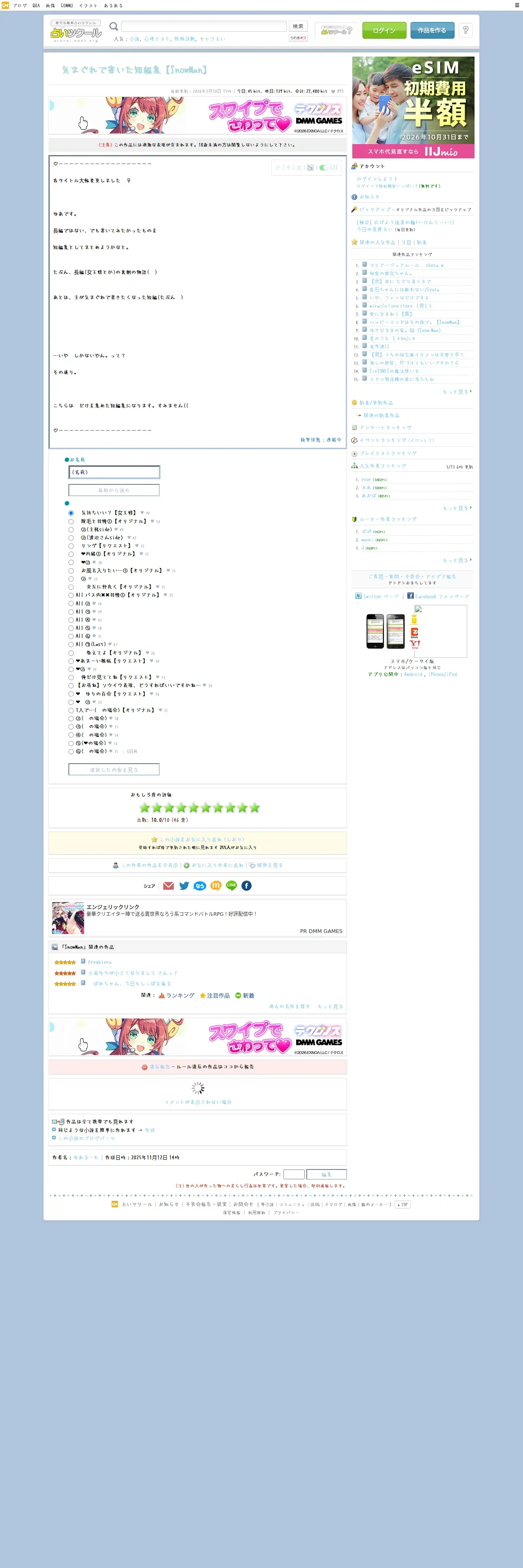Open もっと見る in the SnowMan related works box
Screen dimensions: 523x1568
tap(330, 1006)
